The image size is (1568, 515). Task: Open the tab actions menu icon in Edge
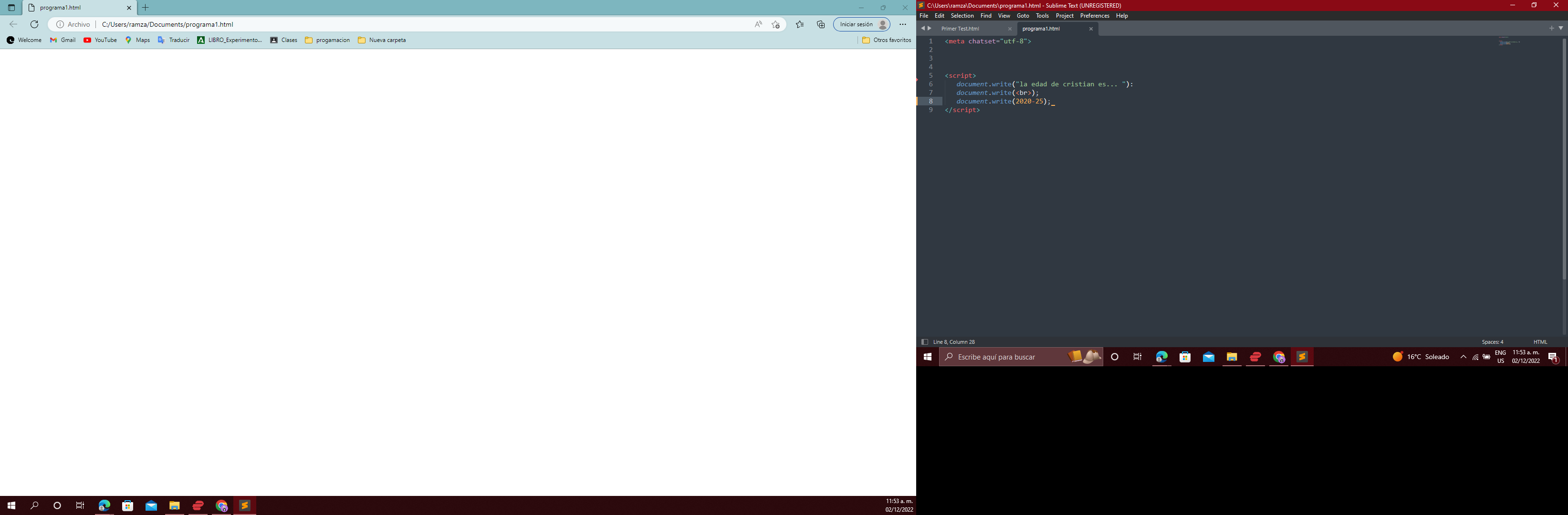[x=11, y=8]
